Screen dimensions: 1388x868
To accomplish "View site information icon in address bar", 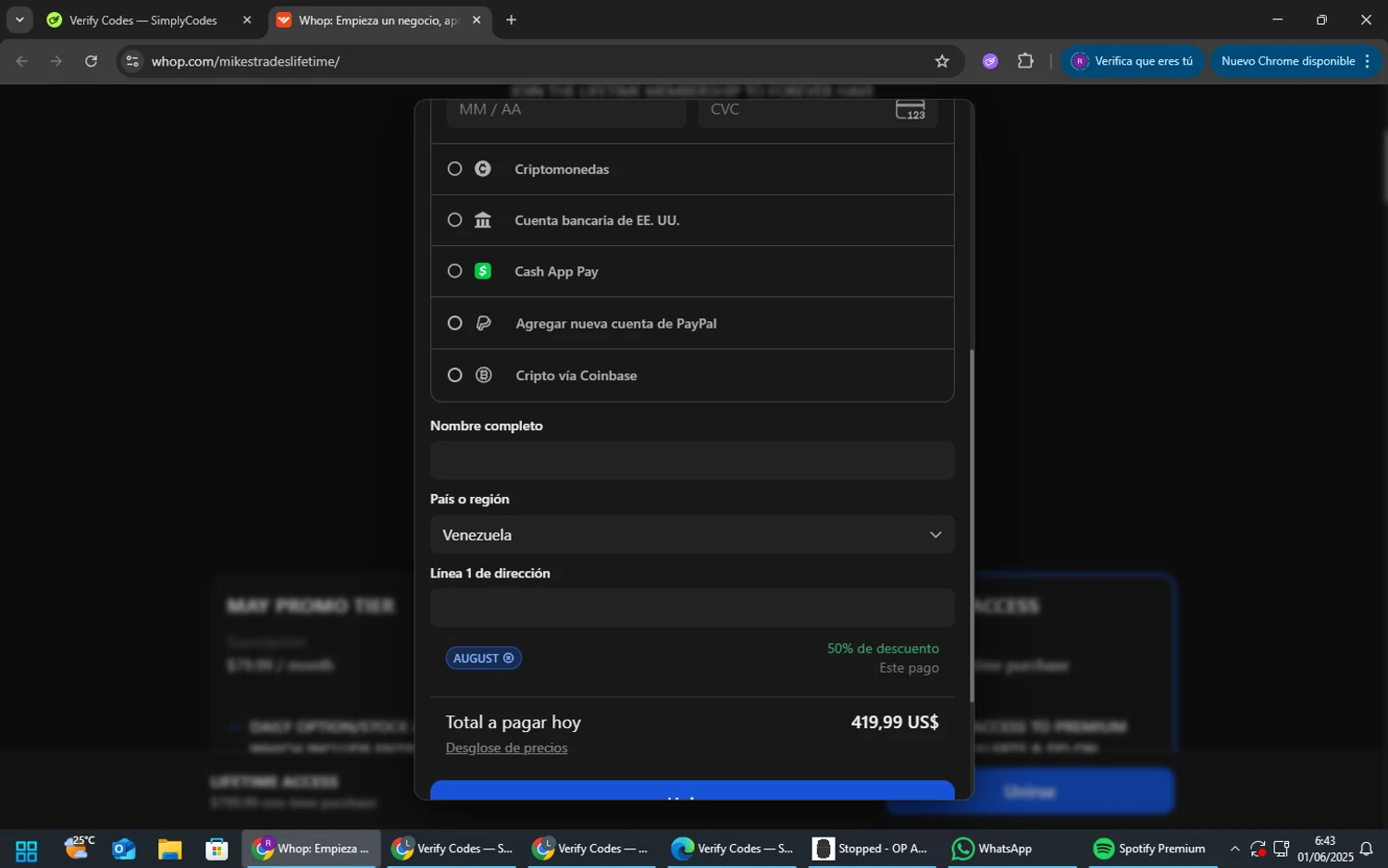I will point(132,61).
